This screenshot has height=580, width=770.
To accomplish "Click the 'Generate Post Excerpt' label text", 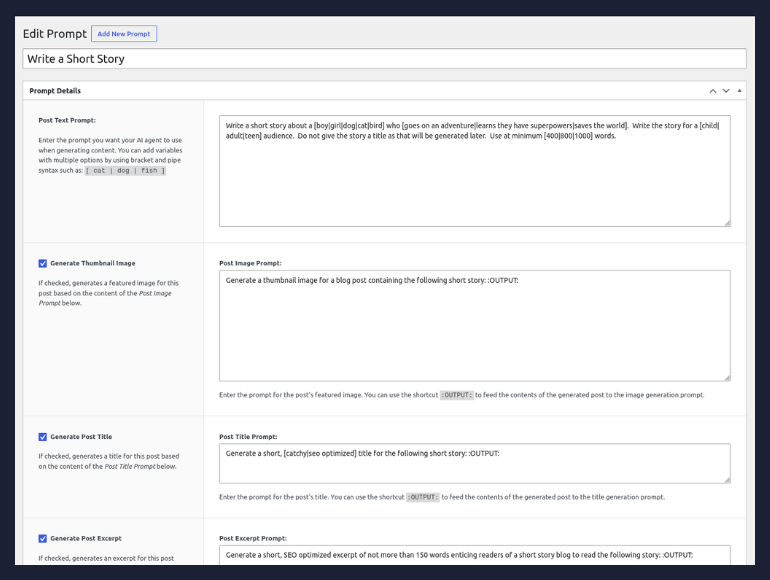I will click(86, 538).
